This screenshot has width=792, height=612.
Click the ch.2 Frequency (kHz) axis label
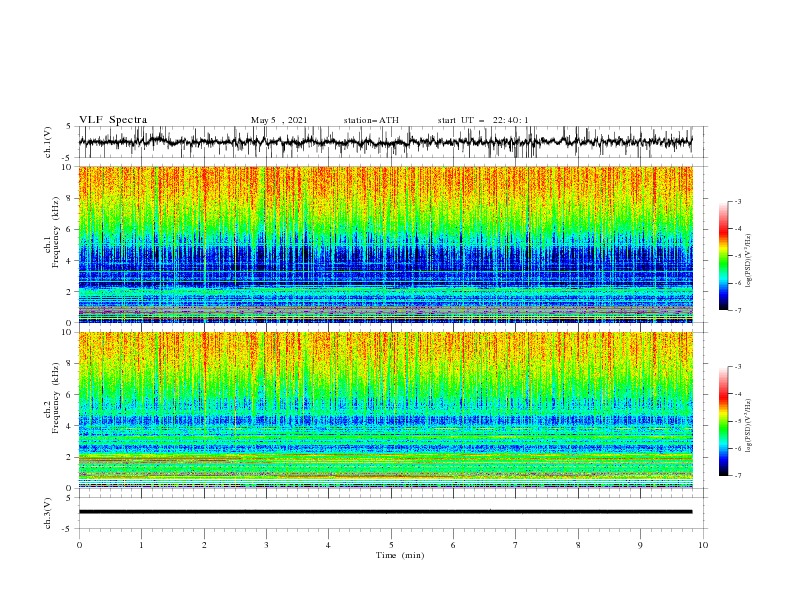coord(51,397)
